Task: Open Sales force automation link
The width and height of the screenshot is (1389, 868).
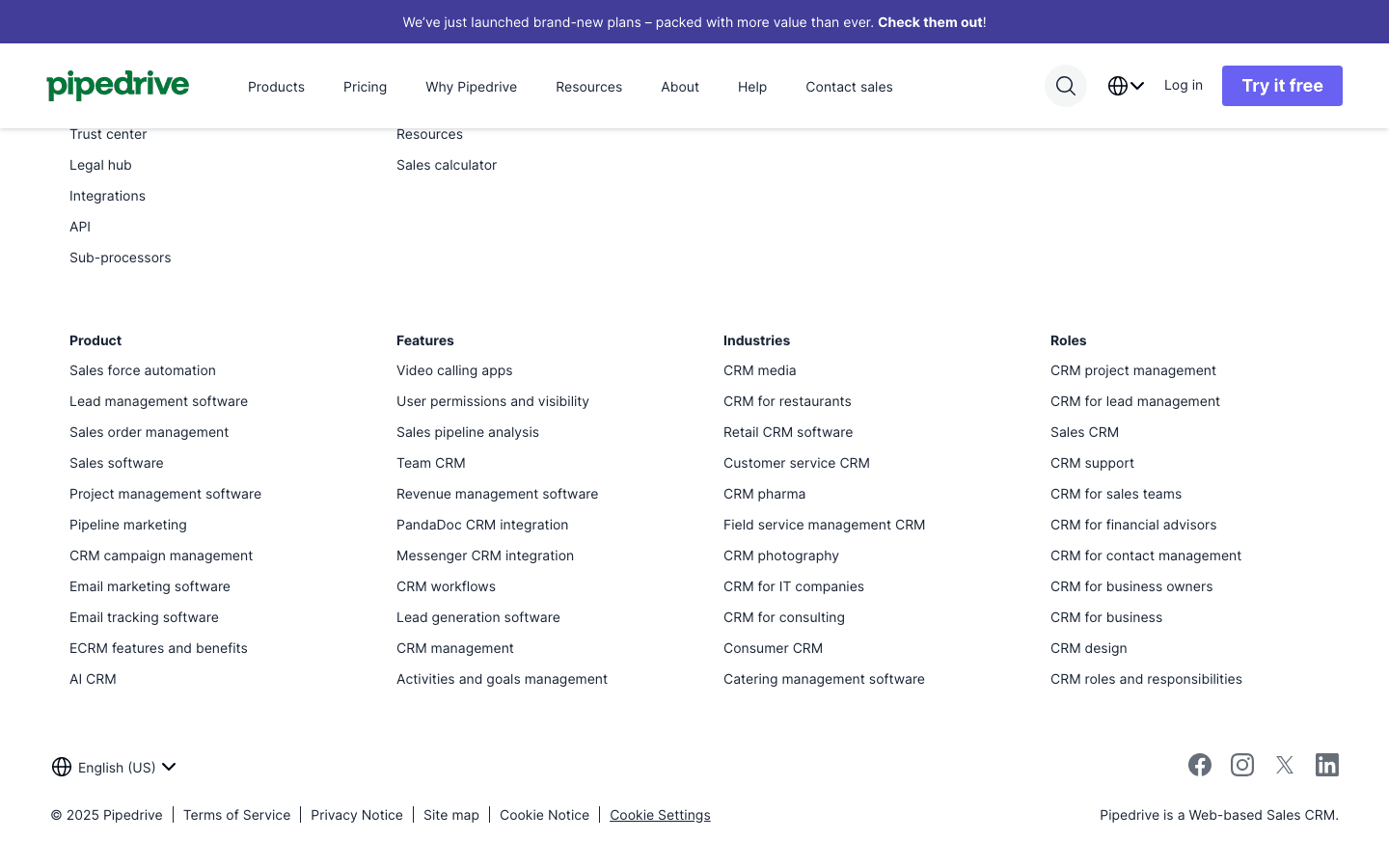Action: tap(143, 370)
